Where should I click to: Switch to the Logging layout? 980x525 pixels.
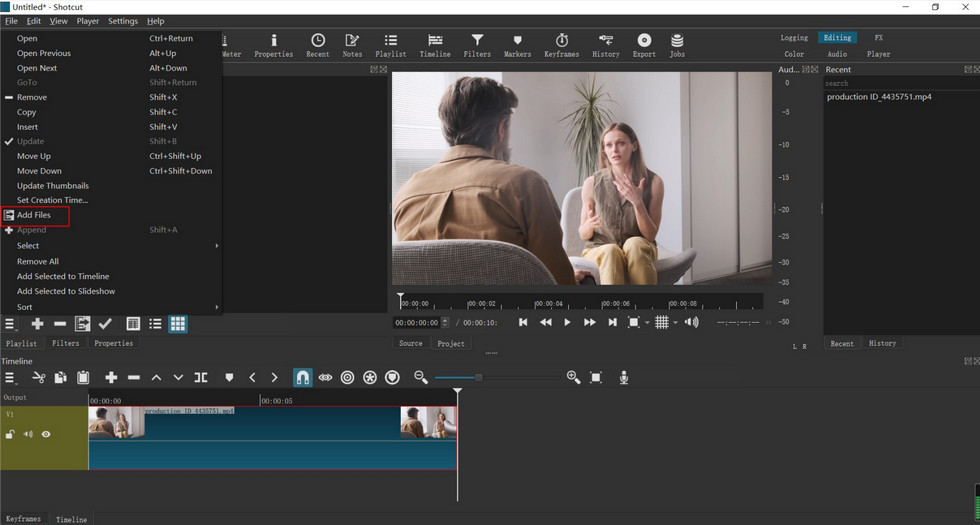(x=794, y=38)
